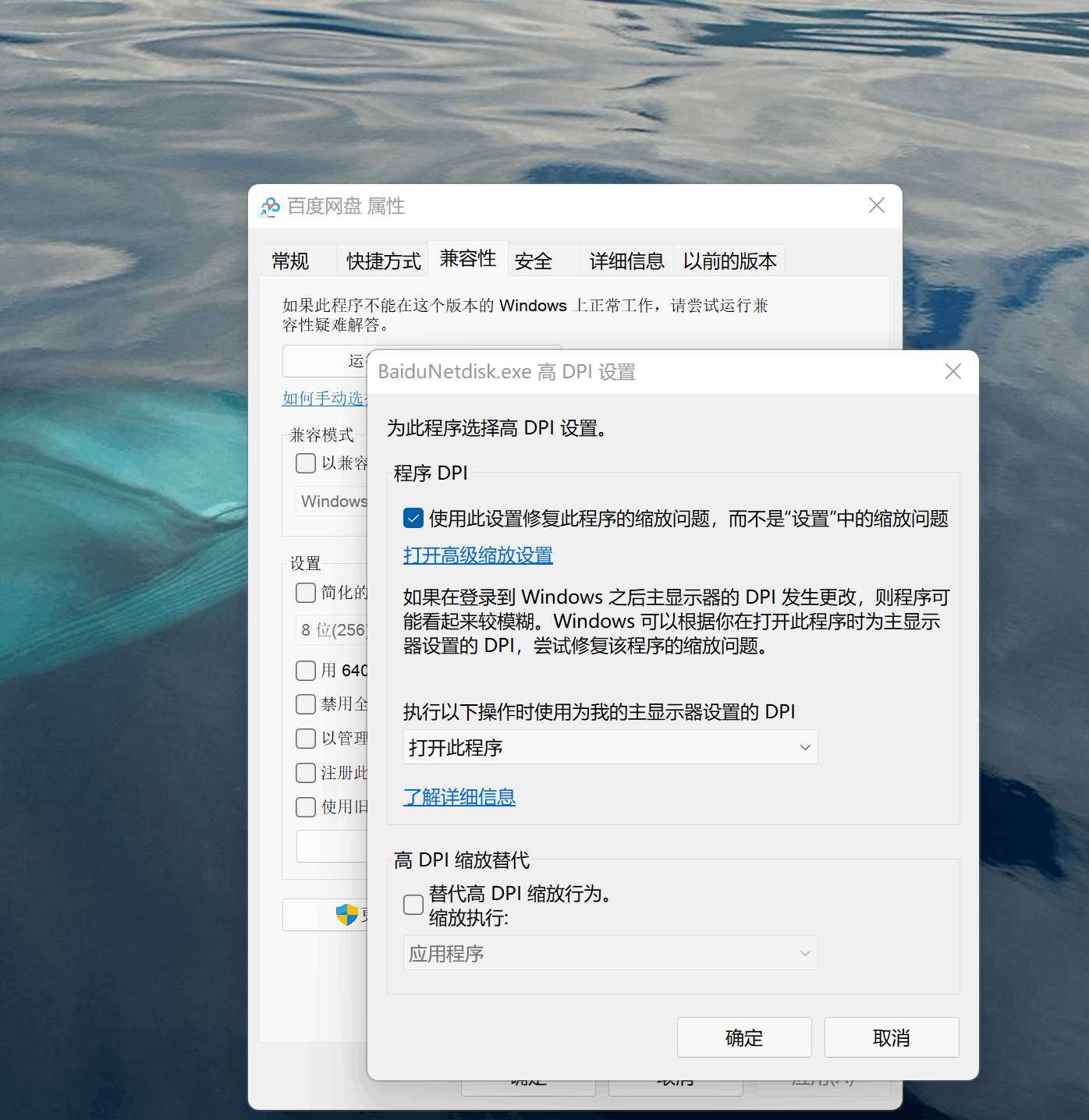
Task: Click the 了解详细信息 link
Action: pyautogui.click(x=459, y=797)
